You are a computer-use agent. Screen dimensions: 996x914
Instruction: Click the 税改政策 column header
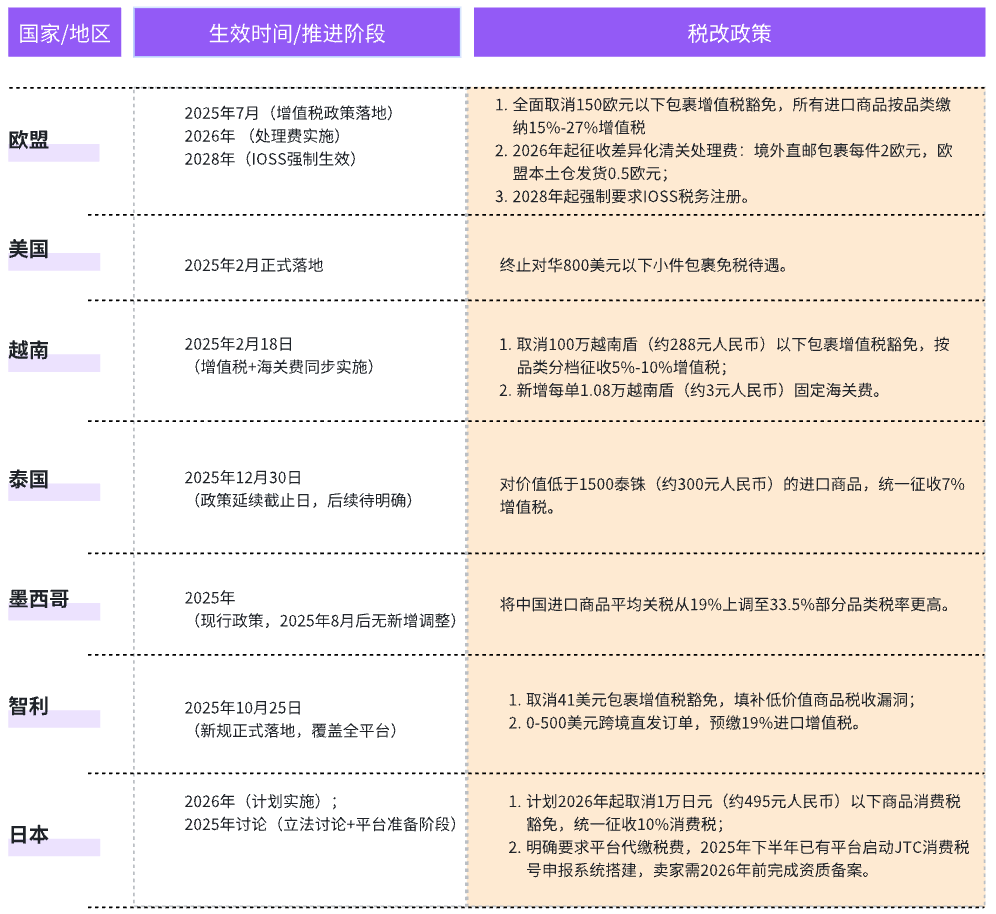(728, 33)
